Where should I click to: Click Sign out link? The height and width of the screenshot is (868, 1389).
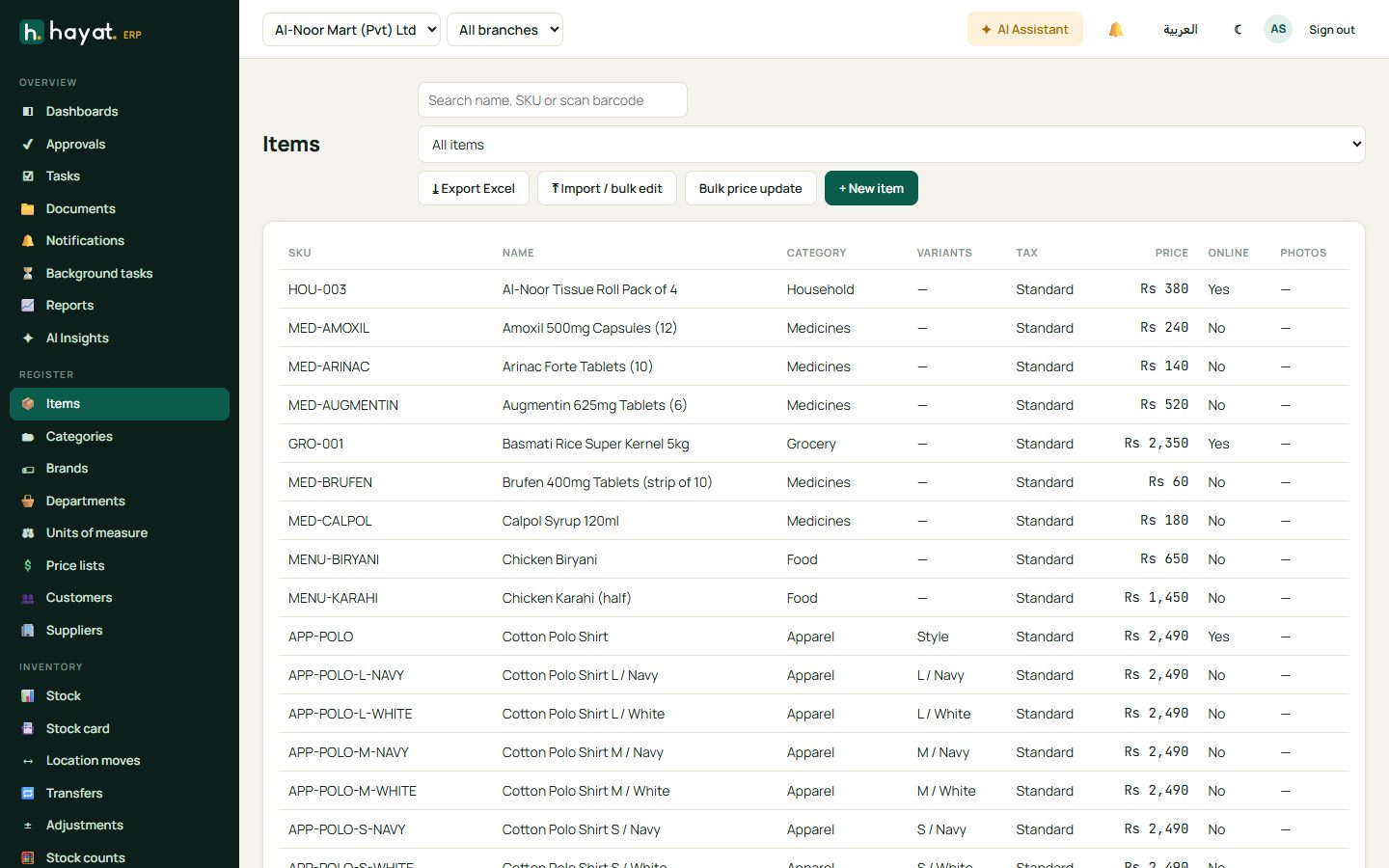click(x=1332, y=30)
